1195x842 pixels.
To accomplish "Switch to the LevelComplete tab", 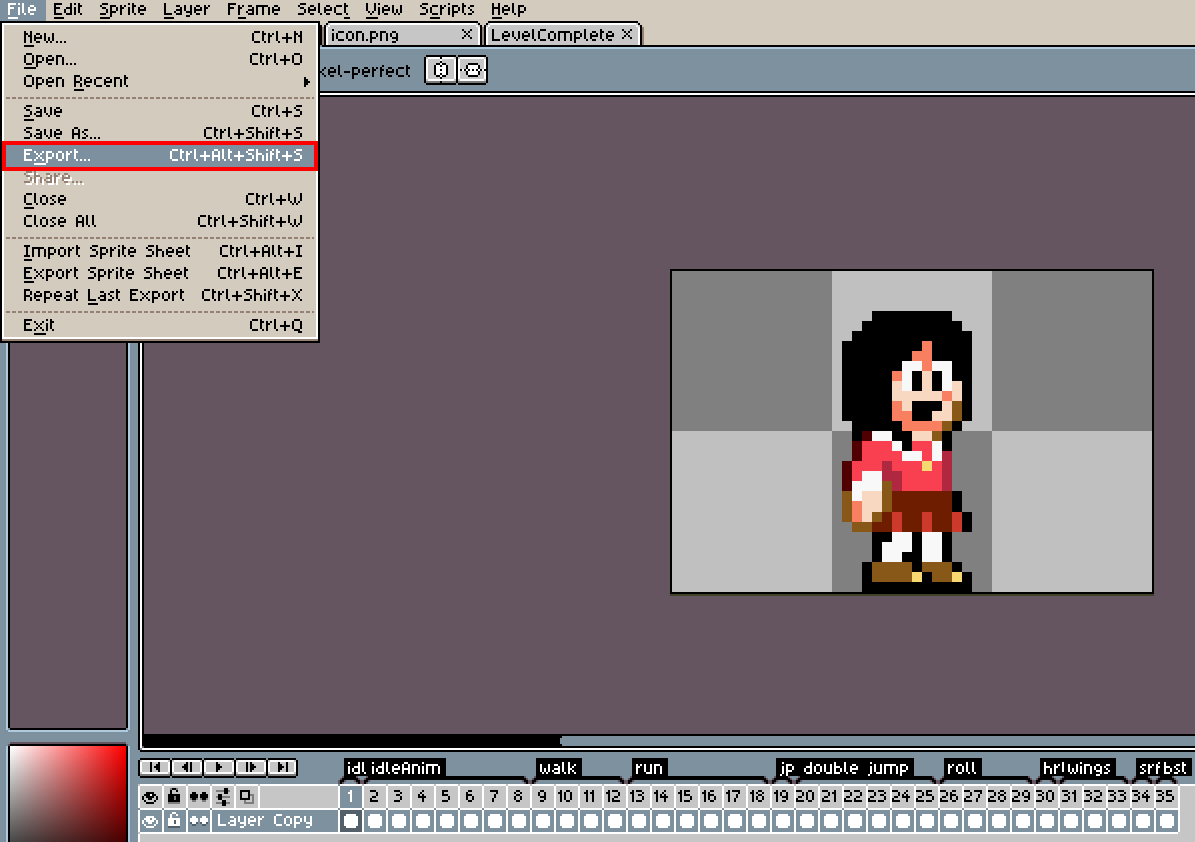I will [x=552, y=35].
